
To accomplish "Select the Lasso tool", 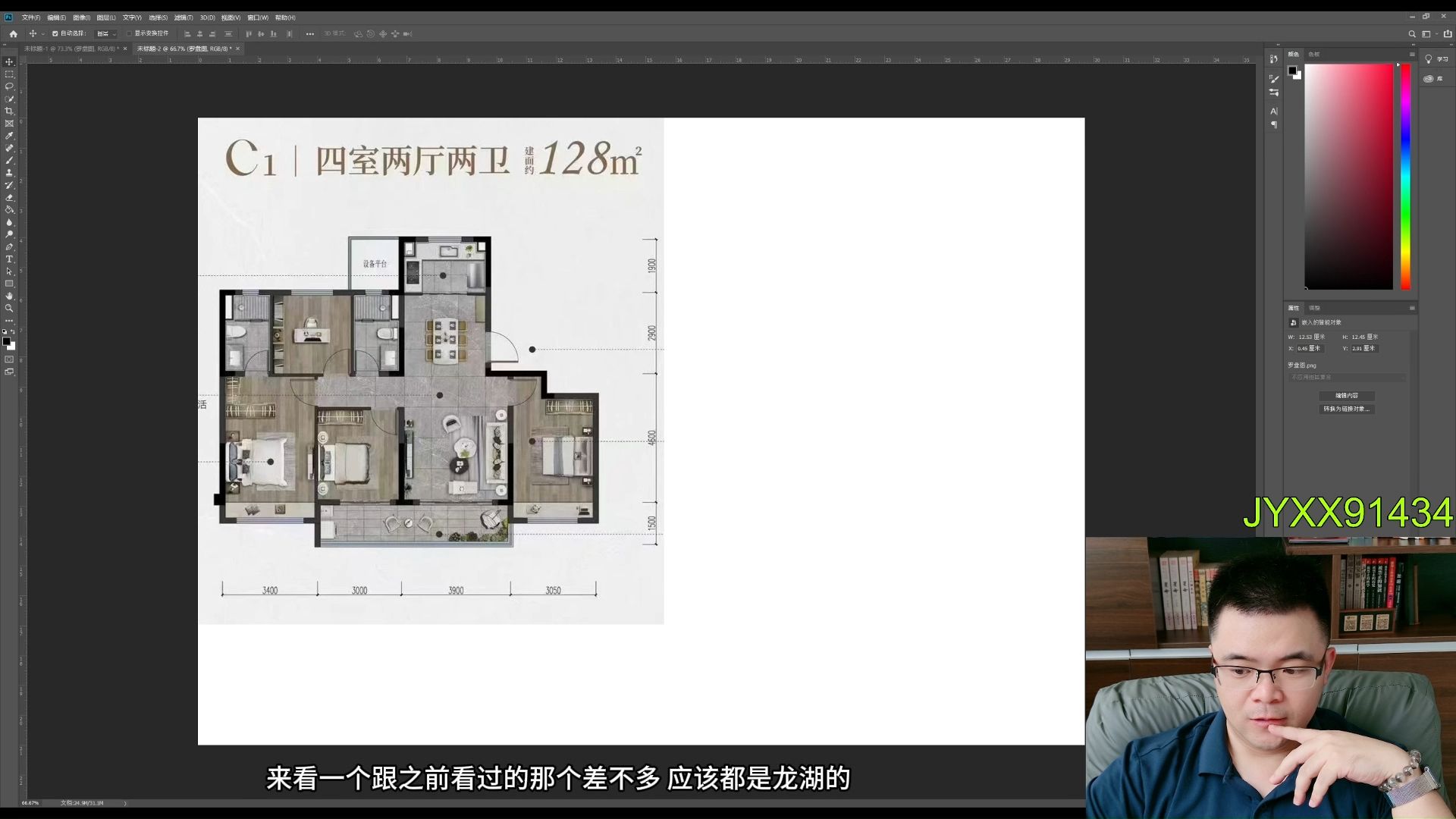I will point(9,86).
